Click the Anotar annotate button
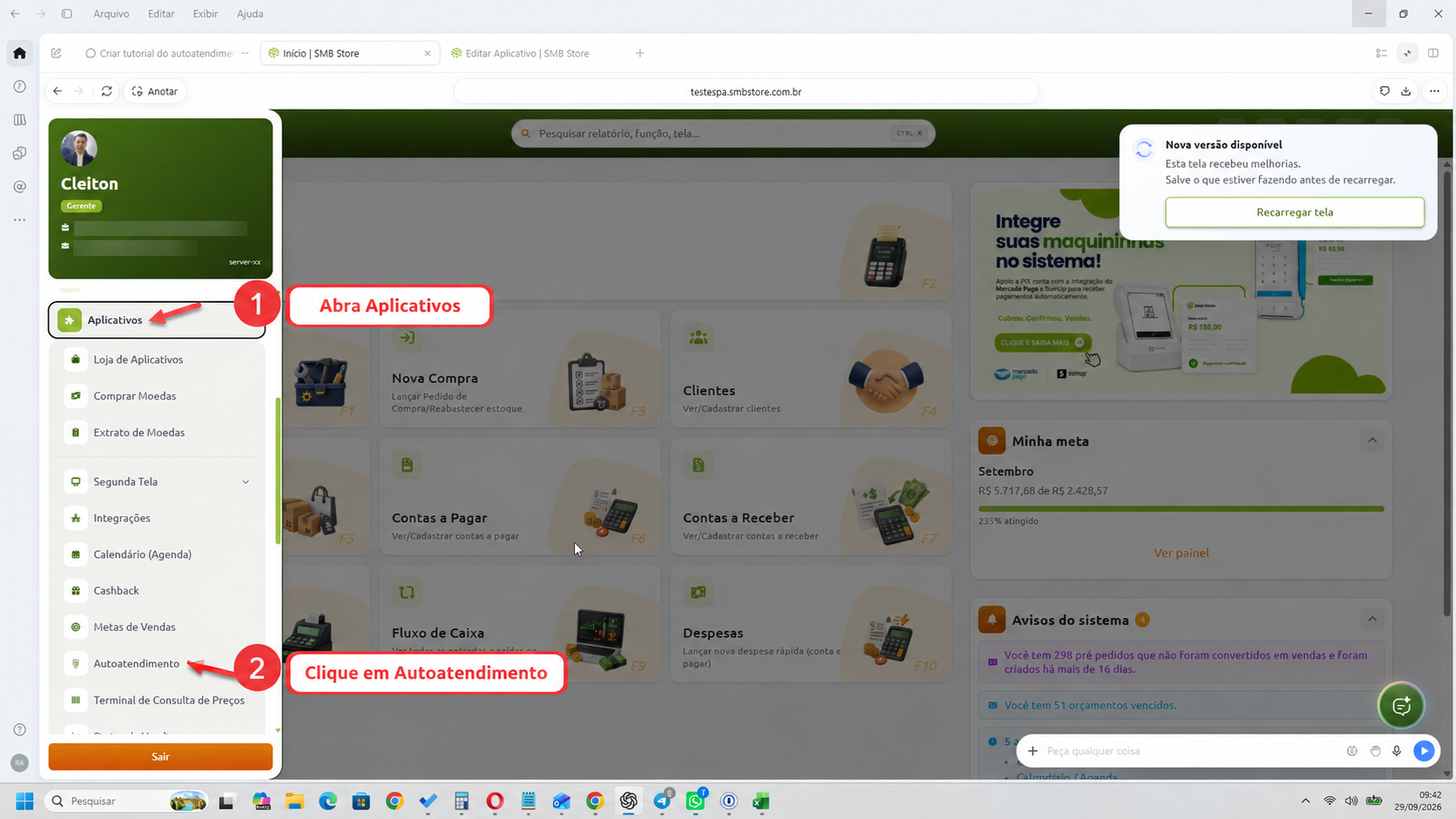The image size is (1456, 819). pyautogui.click(x=155, y=91)
